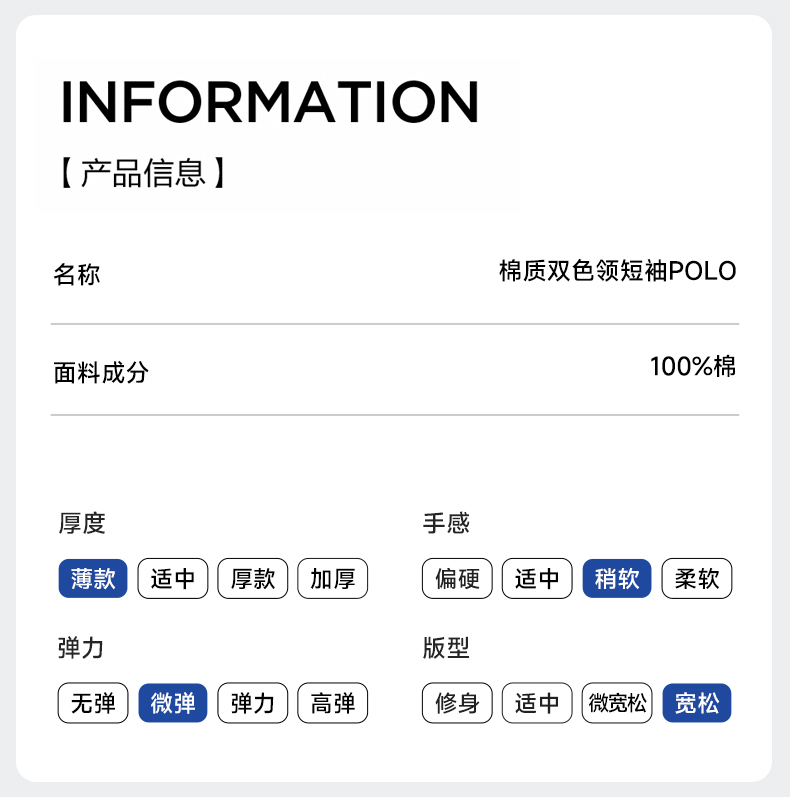The height and width of the screenshot is (797, 790).
Task: Click the 100%棉 fabric composition value
Action: (693, 367)
